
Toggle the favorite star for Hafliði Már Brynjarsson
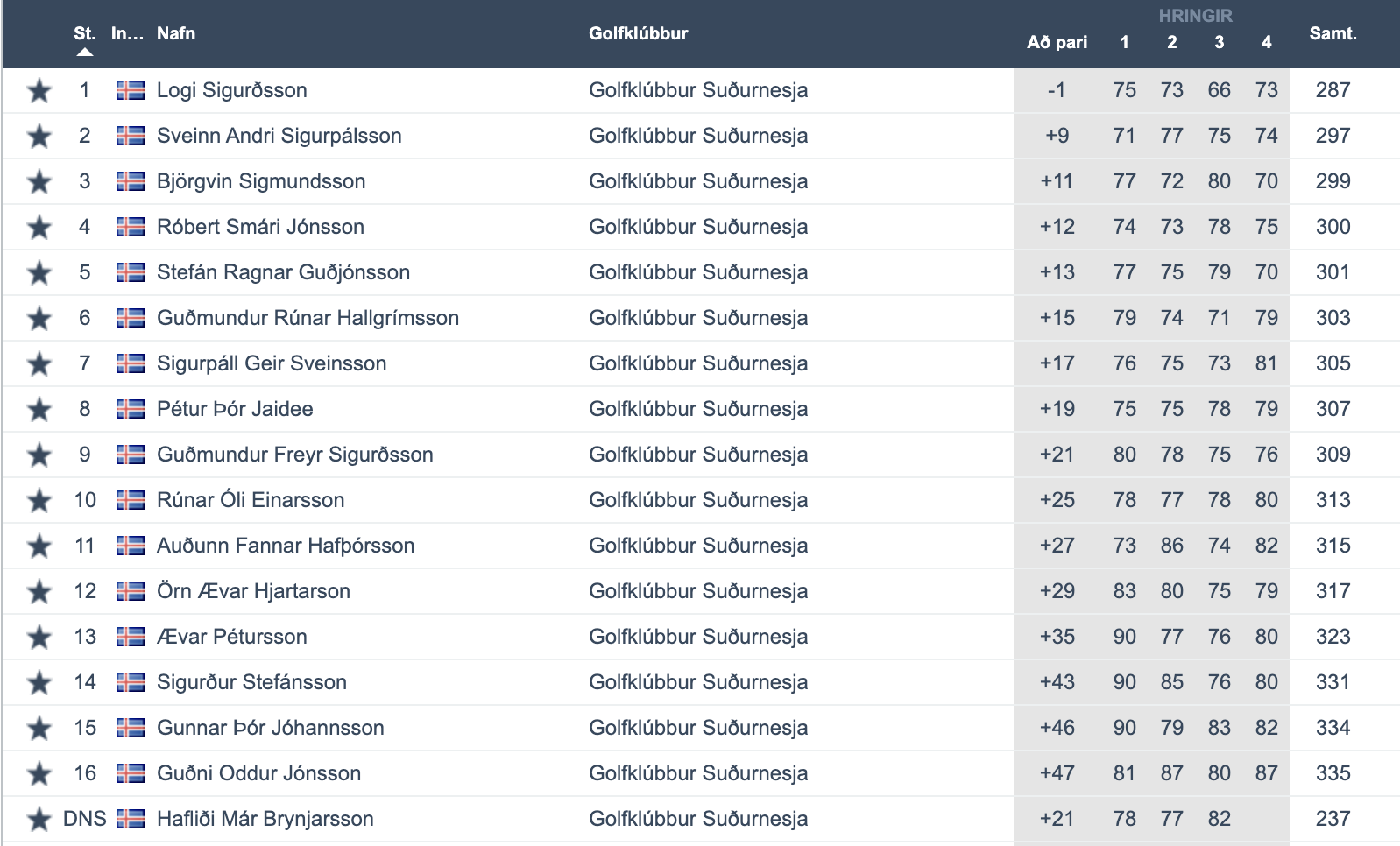point(39,819)
